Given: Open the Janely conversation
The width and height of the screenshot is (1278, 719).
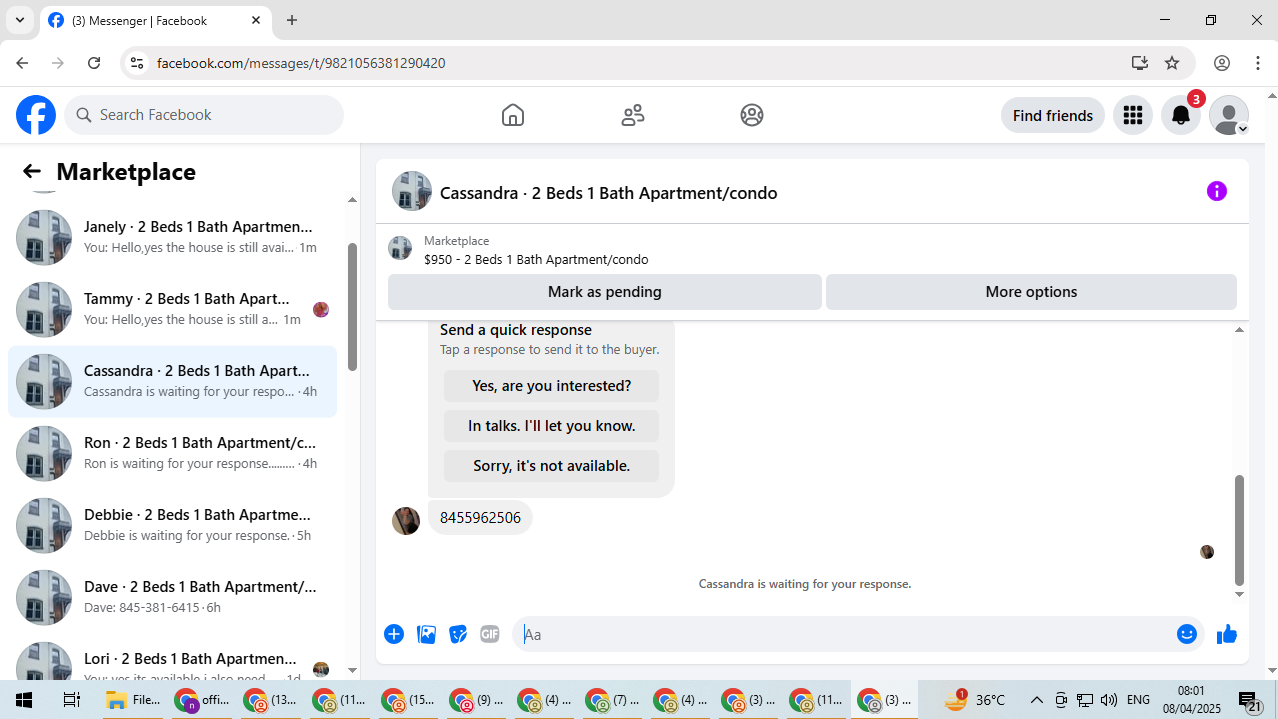Looking at the screenshot, I should pyautogui.click(x=172, y=238).
